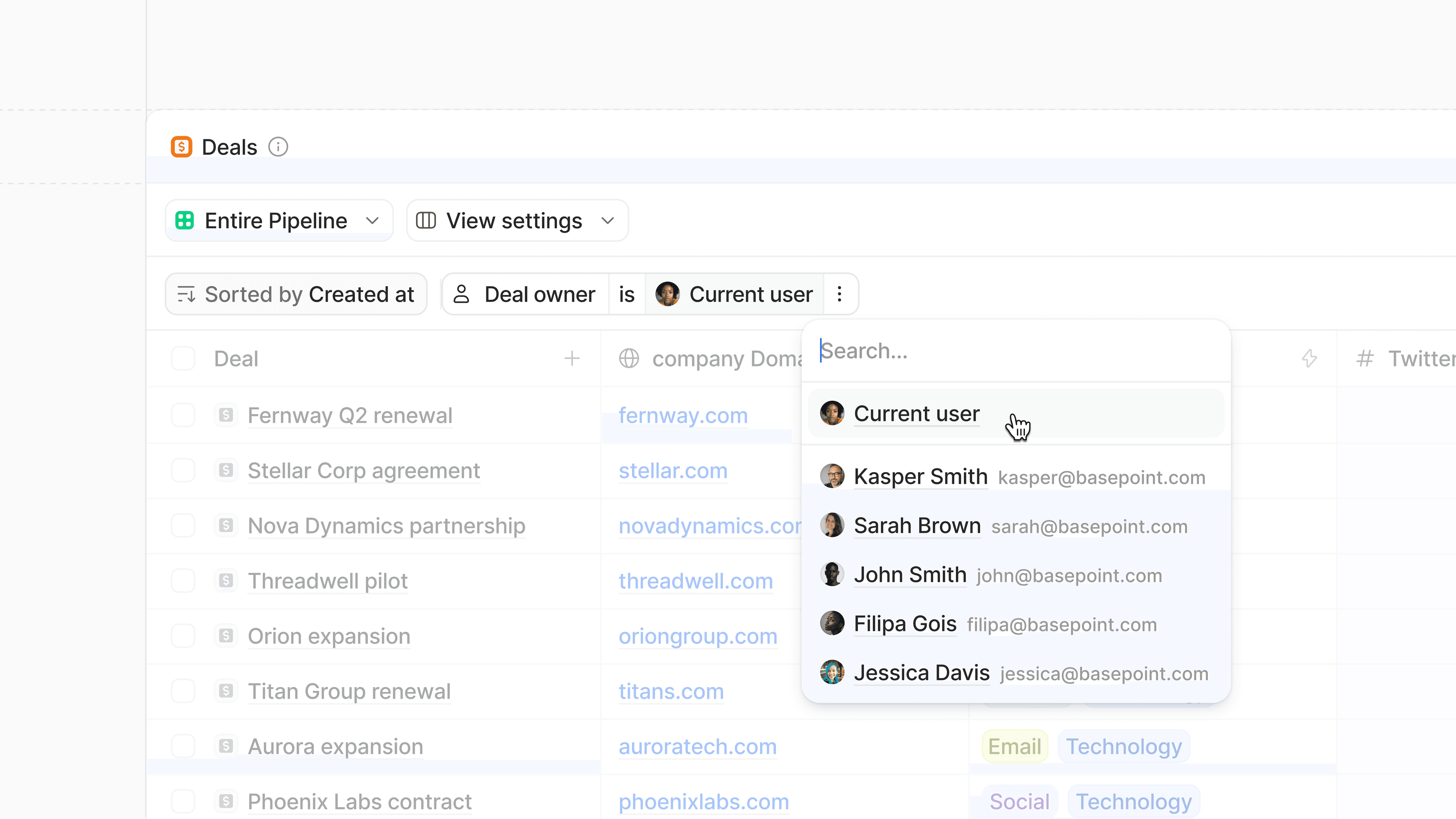Click the sort icon in Sorted by chip
The height and width of the screenshot is (819, 1456).
click(x=186, y=294)
